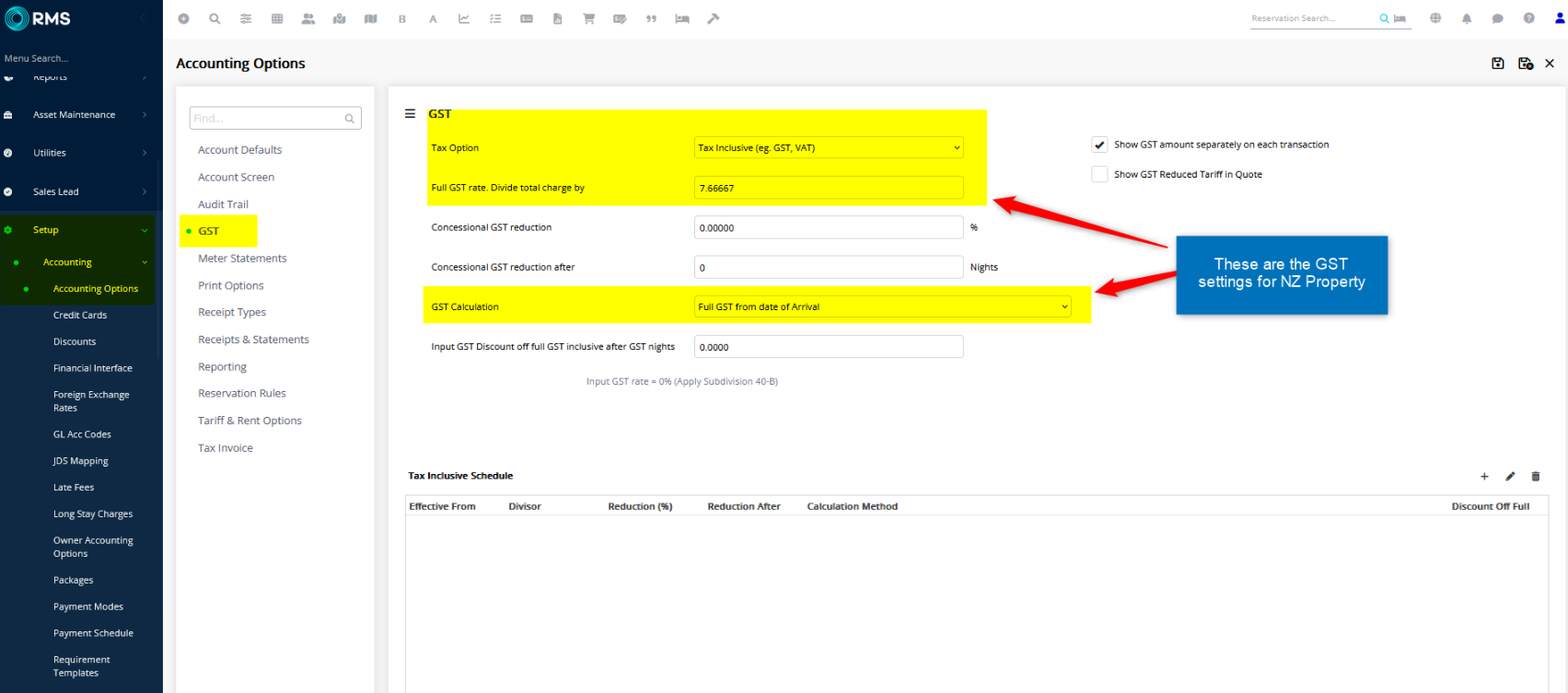
Task: Click the checklist icon in toolbar
Action: pyautogui.click(x=495, y=18)
